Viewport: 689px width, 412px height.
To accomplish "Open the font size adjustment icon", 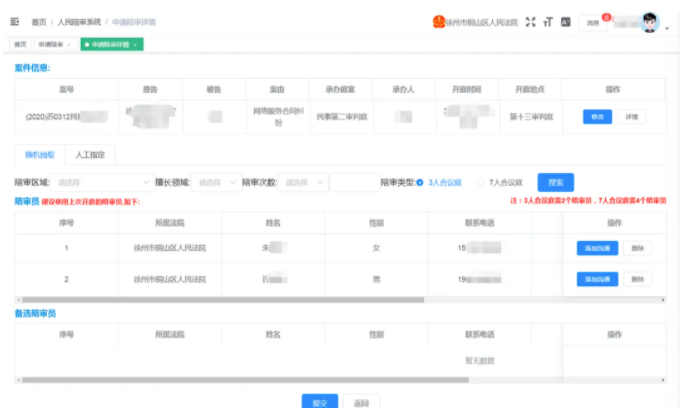I will [x=548, y=21].
